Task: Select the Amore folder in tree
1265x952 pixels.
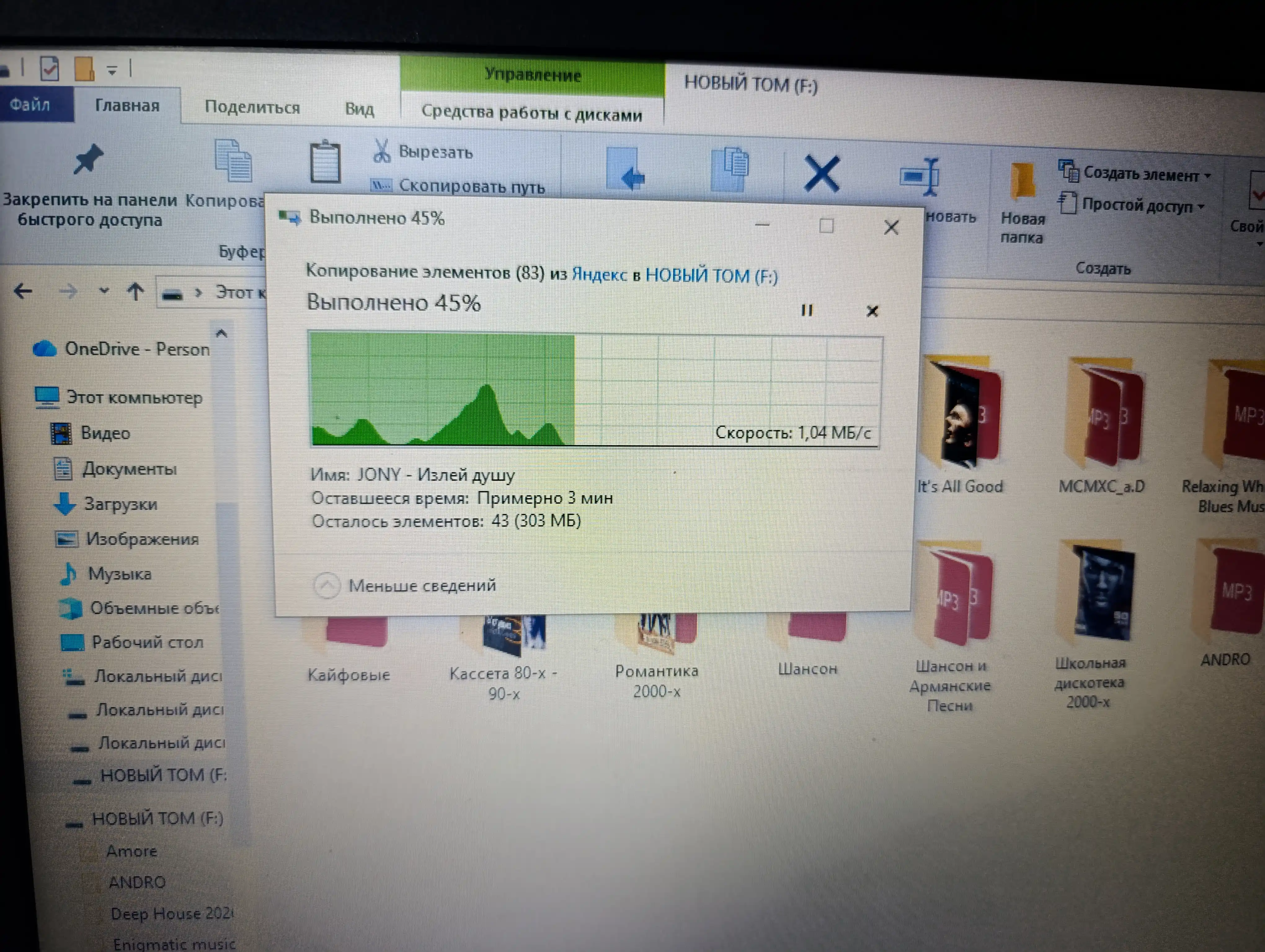Action: [131, 851]
